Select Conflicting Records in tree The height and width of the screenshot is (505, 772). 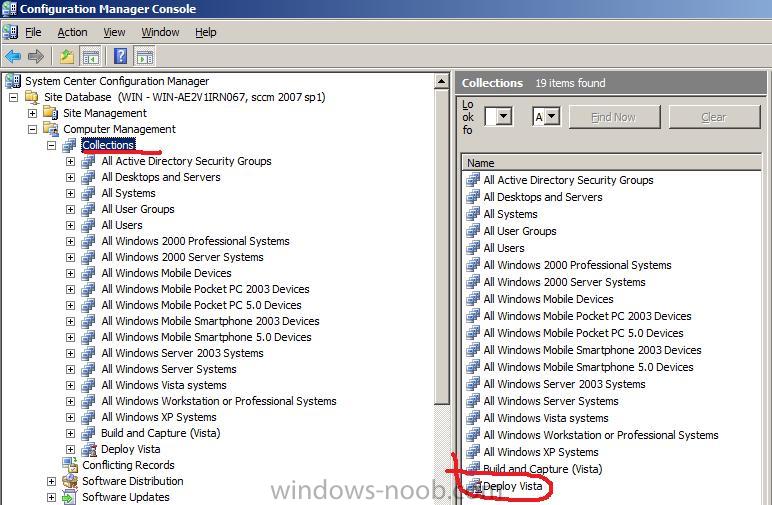coord(128,465)
